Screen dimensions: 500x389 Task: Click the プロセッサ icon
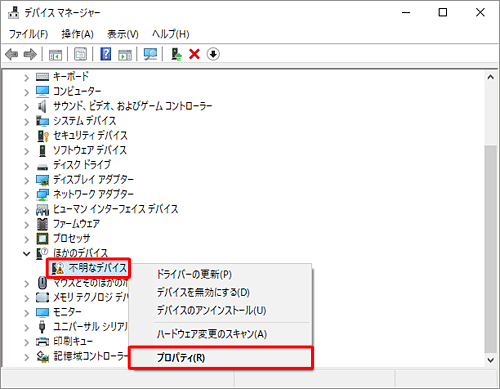tap(42, 239)
